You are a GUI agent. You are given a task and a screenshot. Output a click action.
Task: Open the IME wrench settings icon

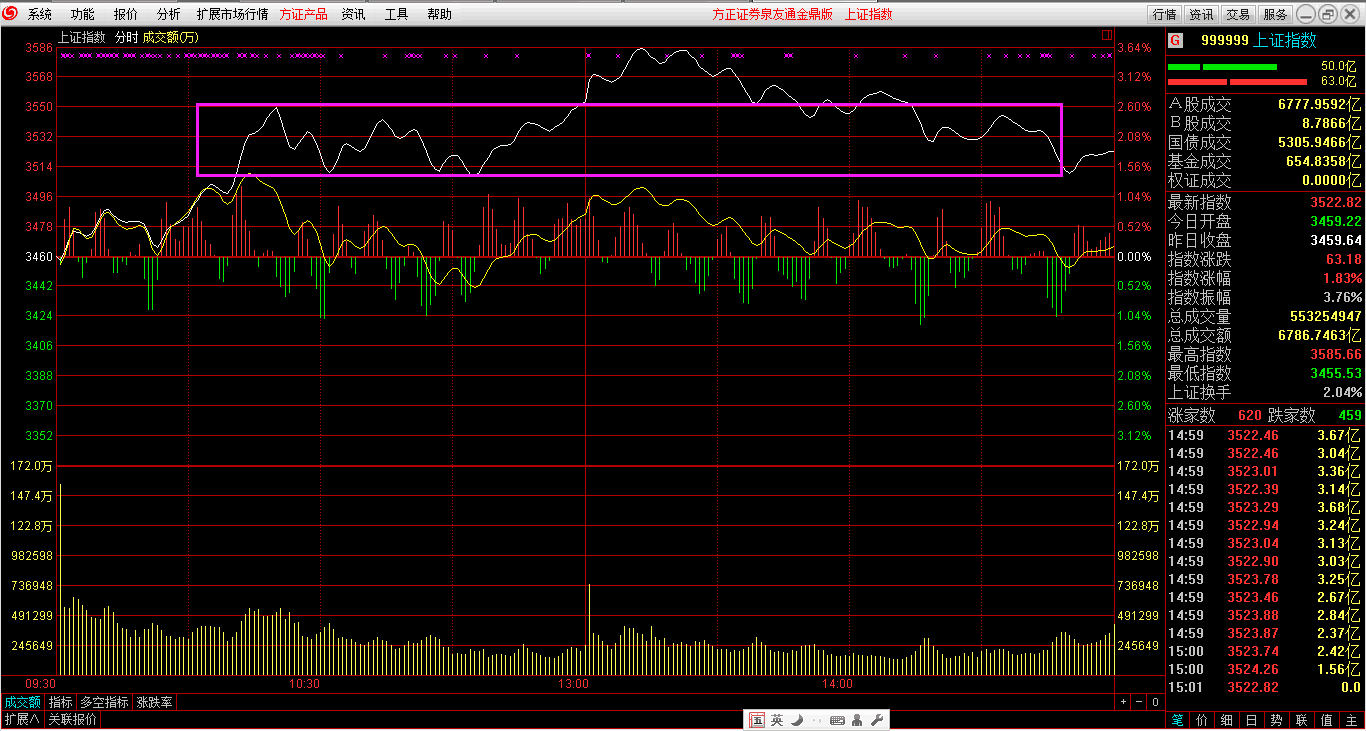point(877,720)
